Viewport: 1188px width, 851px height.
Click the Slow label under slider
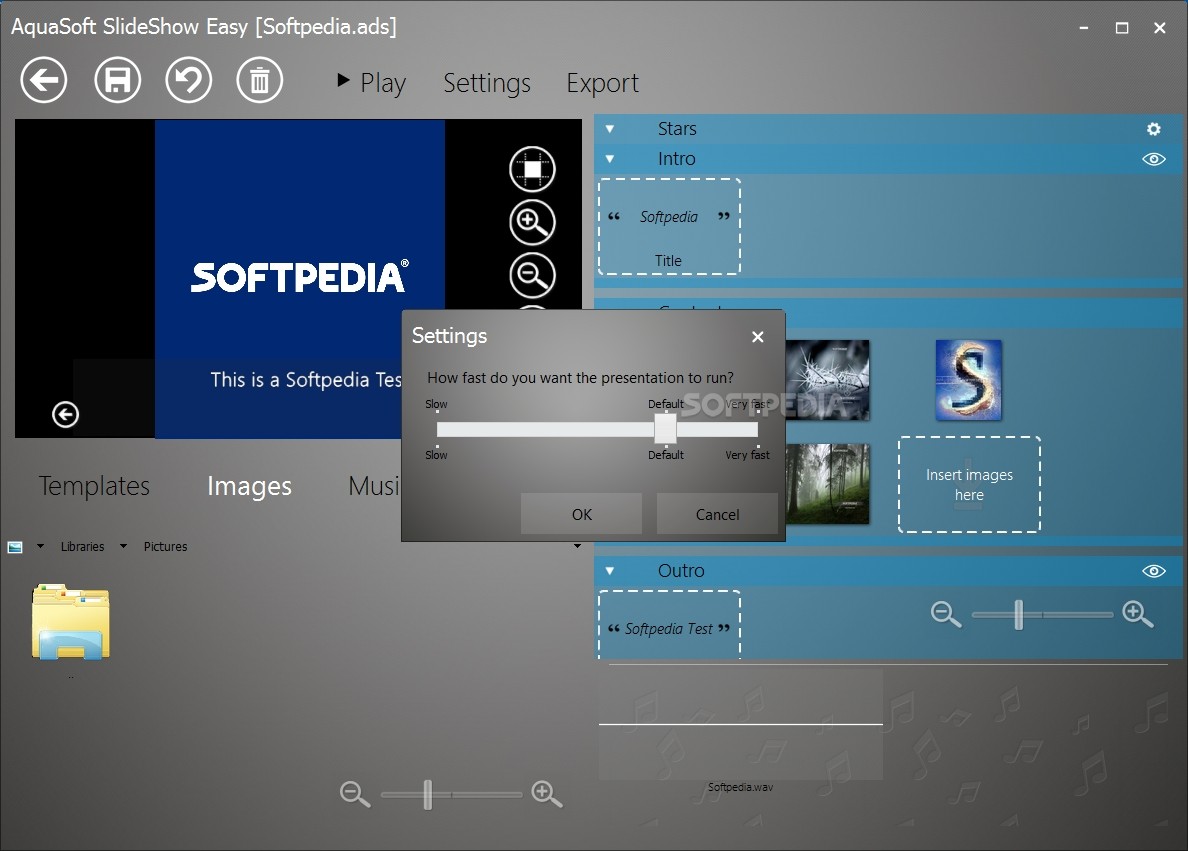pyautogui.click(x=436, y=455)
